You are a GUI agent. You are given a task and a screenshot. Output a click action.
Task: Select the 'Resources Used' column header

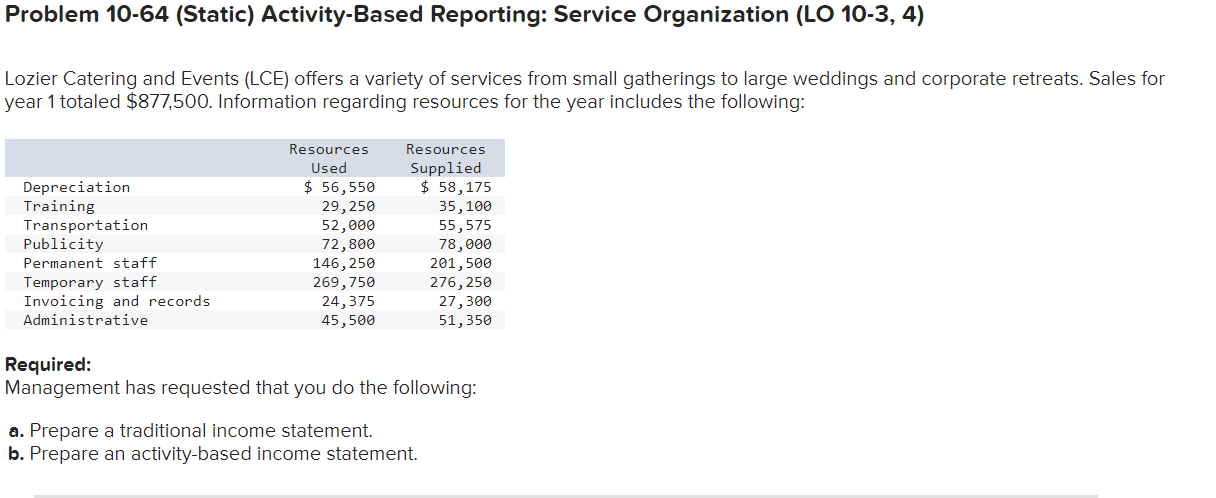pyautogui.click(x=329, y=158)
